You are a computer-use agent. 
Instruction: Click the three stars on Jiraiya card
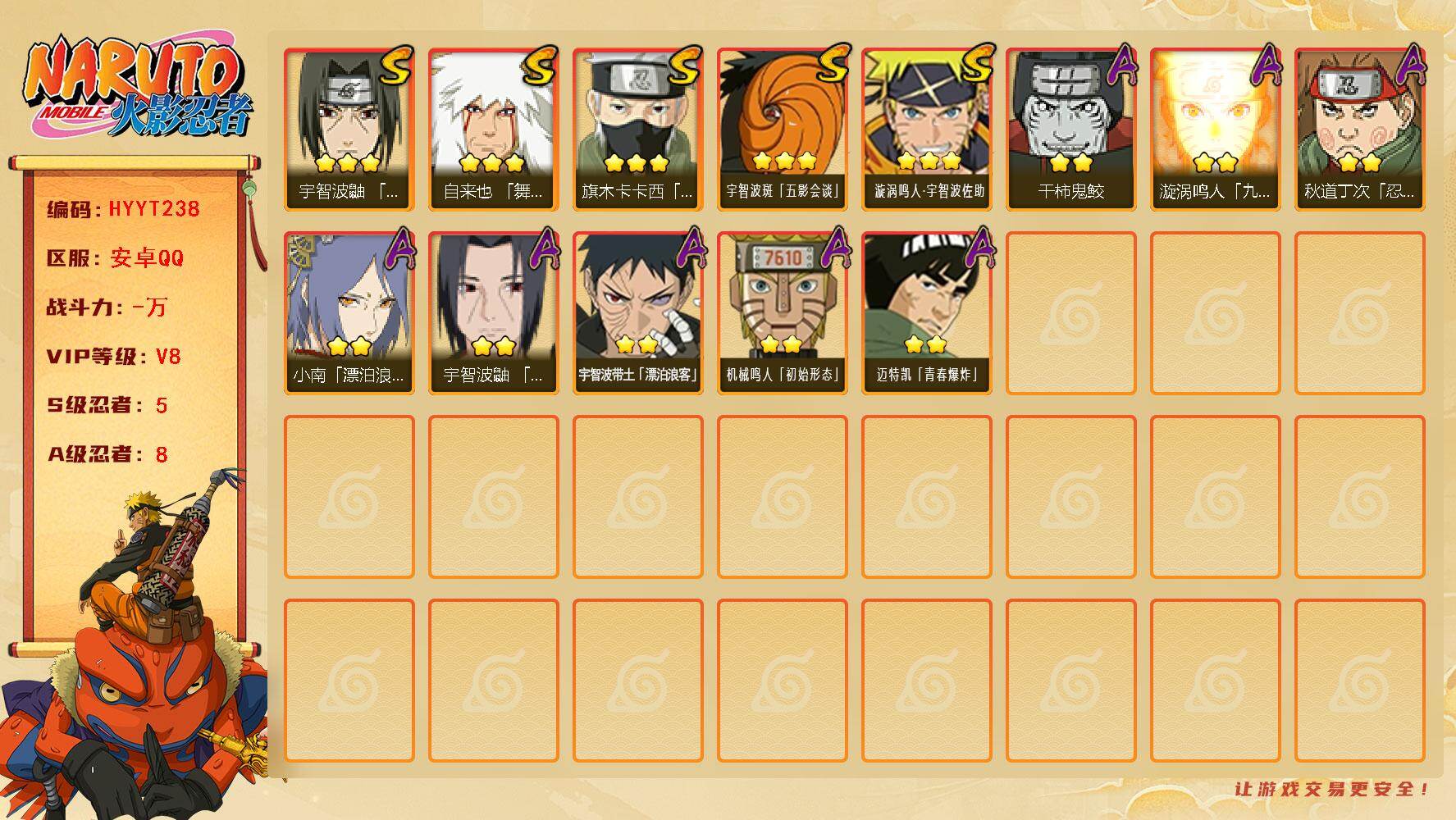492,162
